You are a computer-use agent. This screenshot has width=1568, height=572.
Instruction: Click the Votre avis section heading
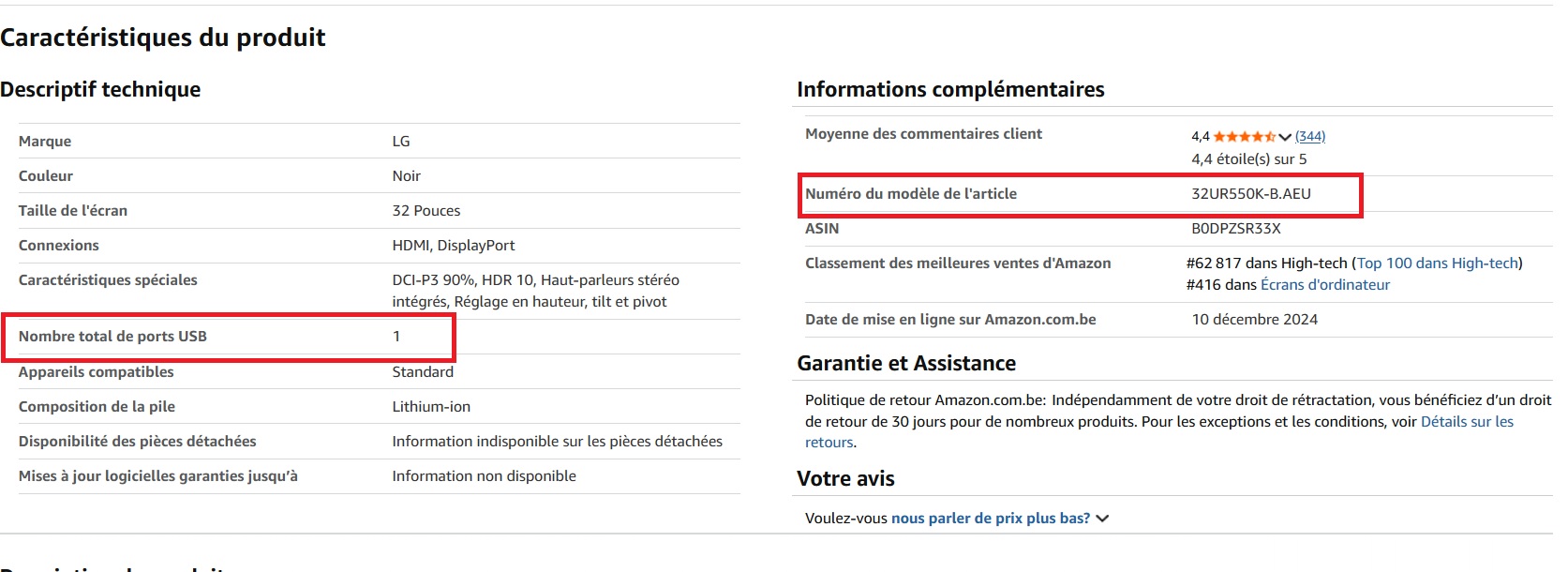point(844,478)
